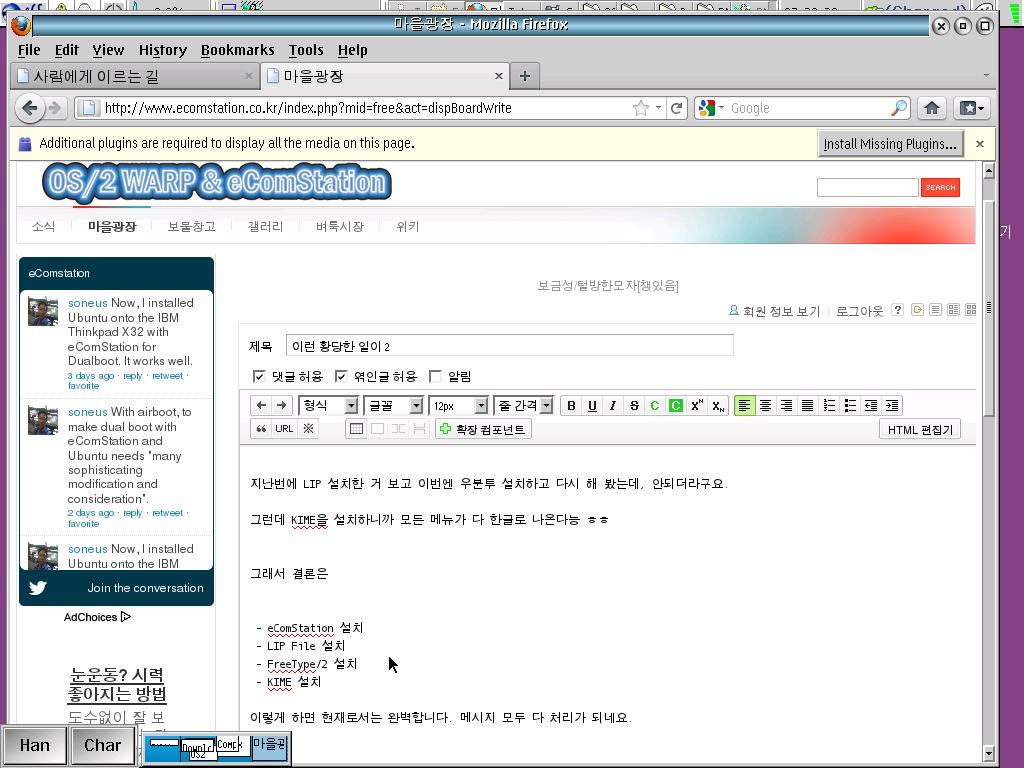Open the File menu
The width and height of the screenshot is (1024, 768).
[29, 50]
